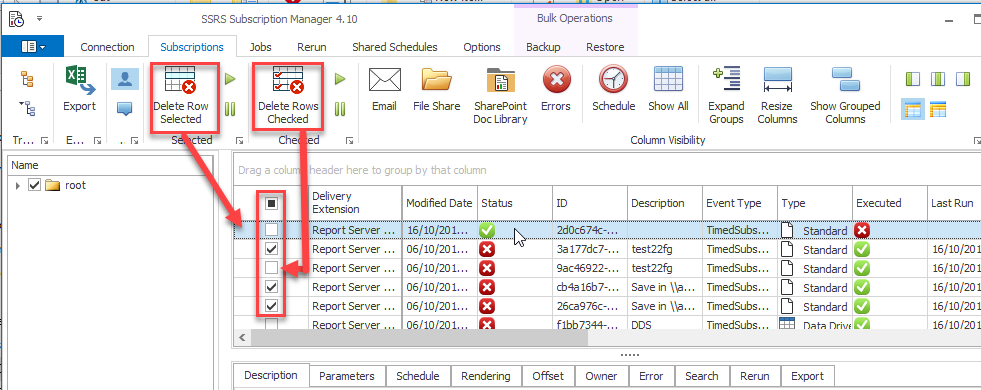Click the red Errors icon

click(557, 80)
